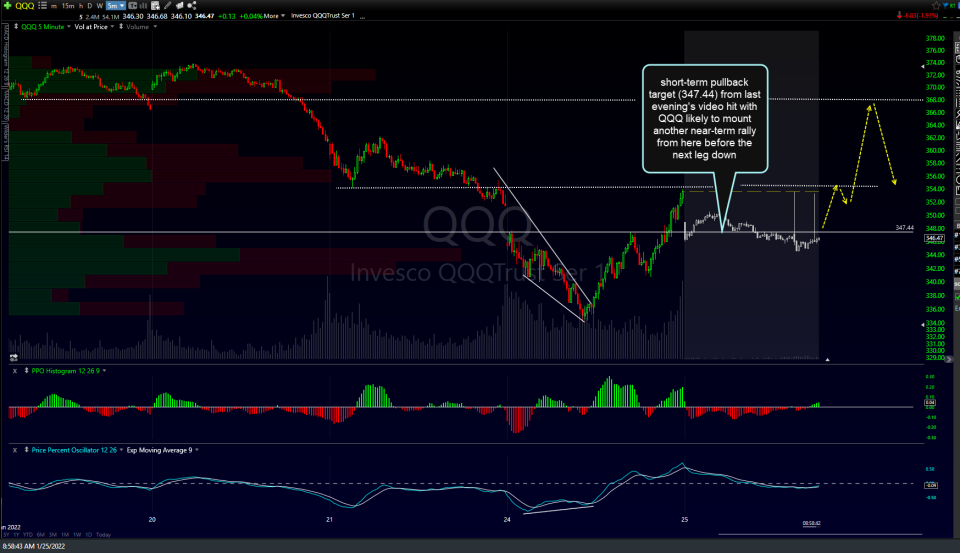Open the symbol list icon beside QQQ
This screenshot has width=960, height=553.
point(42,6)
